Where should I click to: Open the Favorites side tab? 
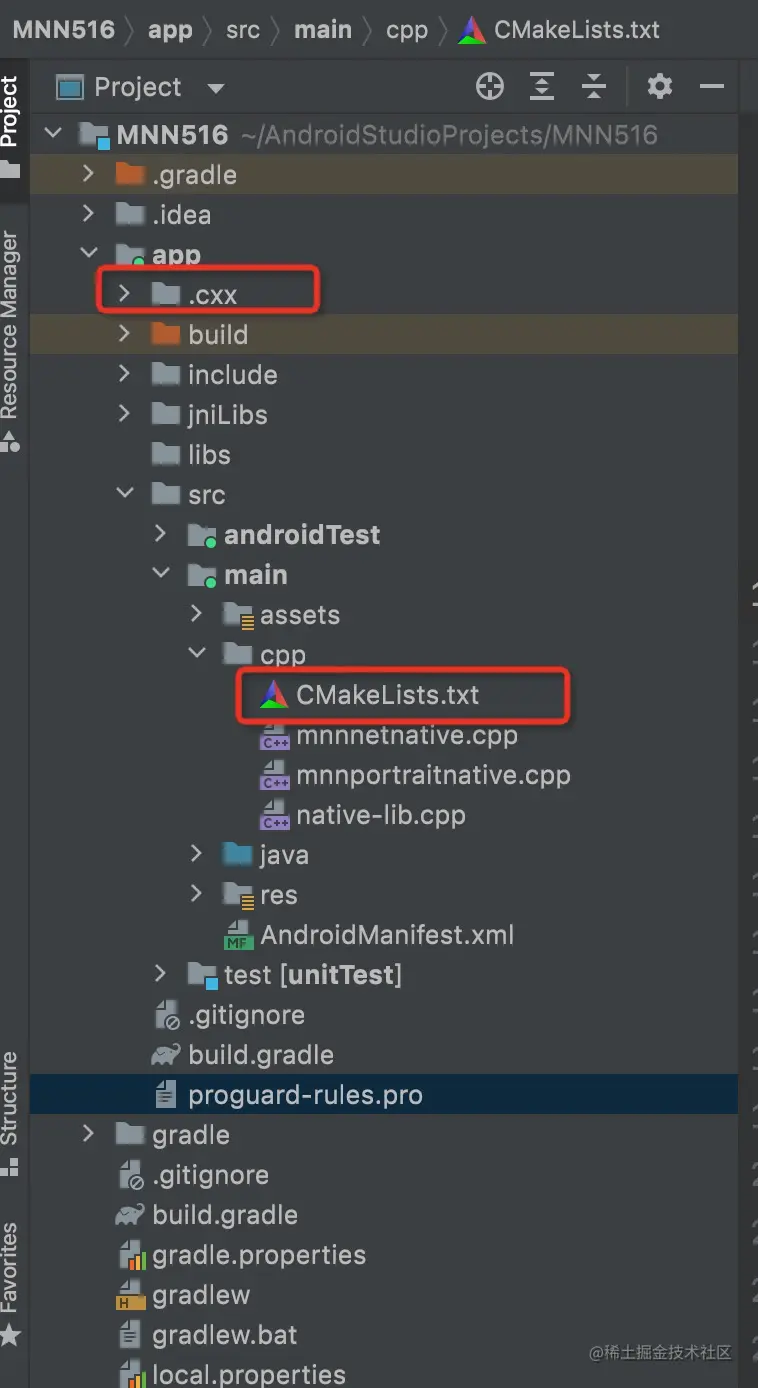(x=10, y=1268)
